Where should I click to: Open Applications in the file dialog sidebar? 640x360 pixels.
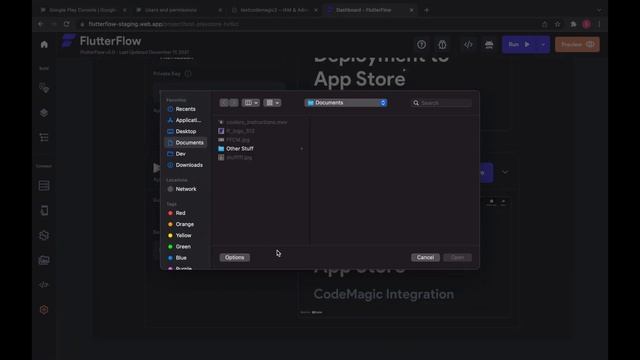point(184,120)
